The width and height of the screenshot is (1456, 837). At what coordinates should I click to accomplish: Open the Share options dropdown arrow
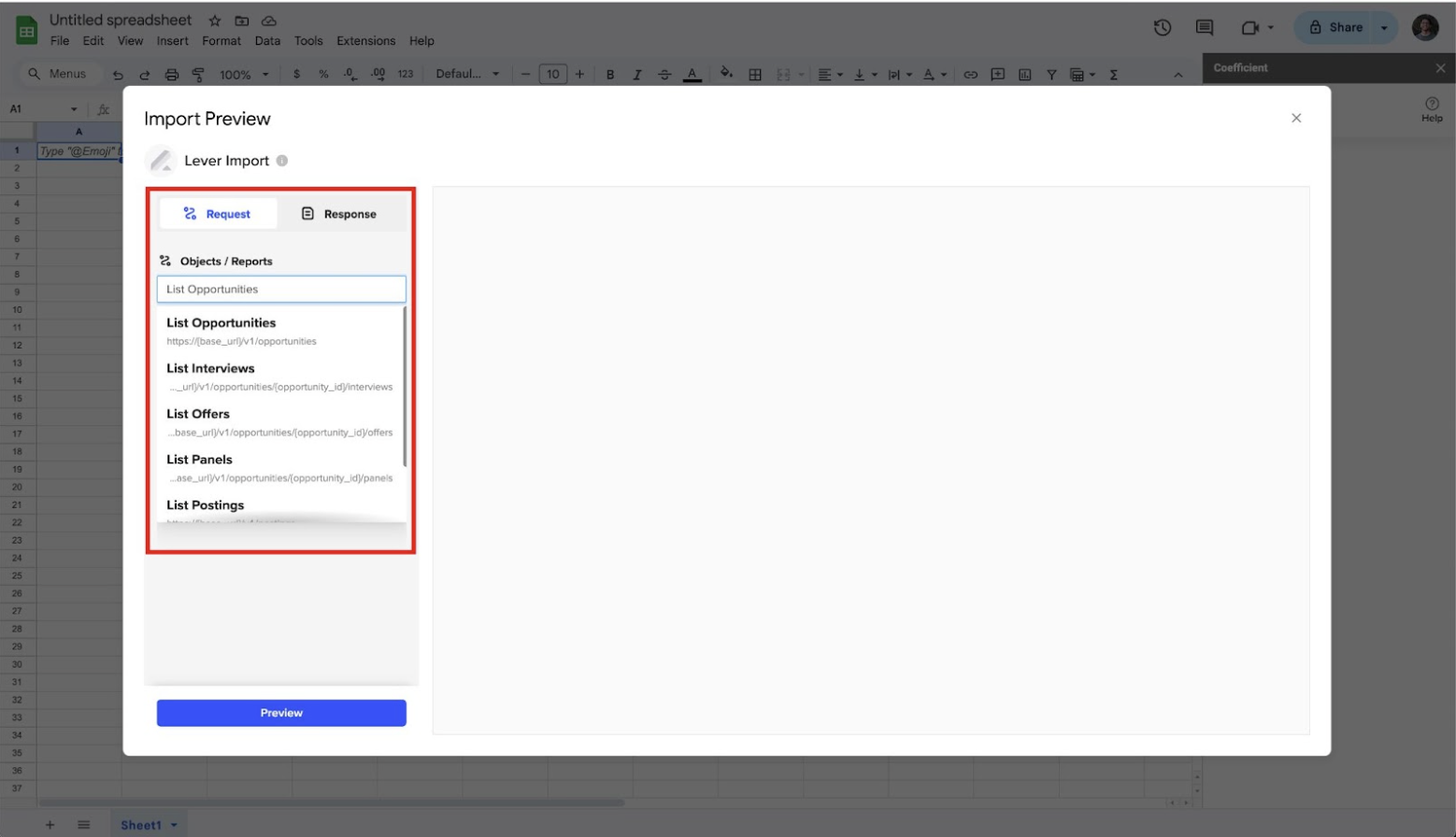(x=1384, y=28)
